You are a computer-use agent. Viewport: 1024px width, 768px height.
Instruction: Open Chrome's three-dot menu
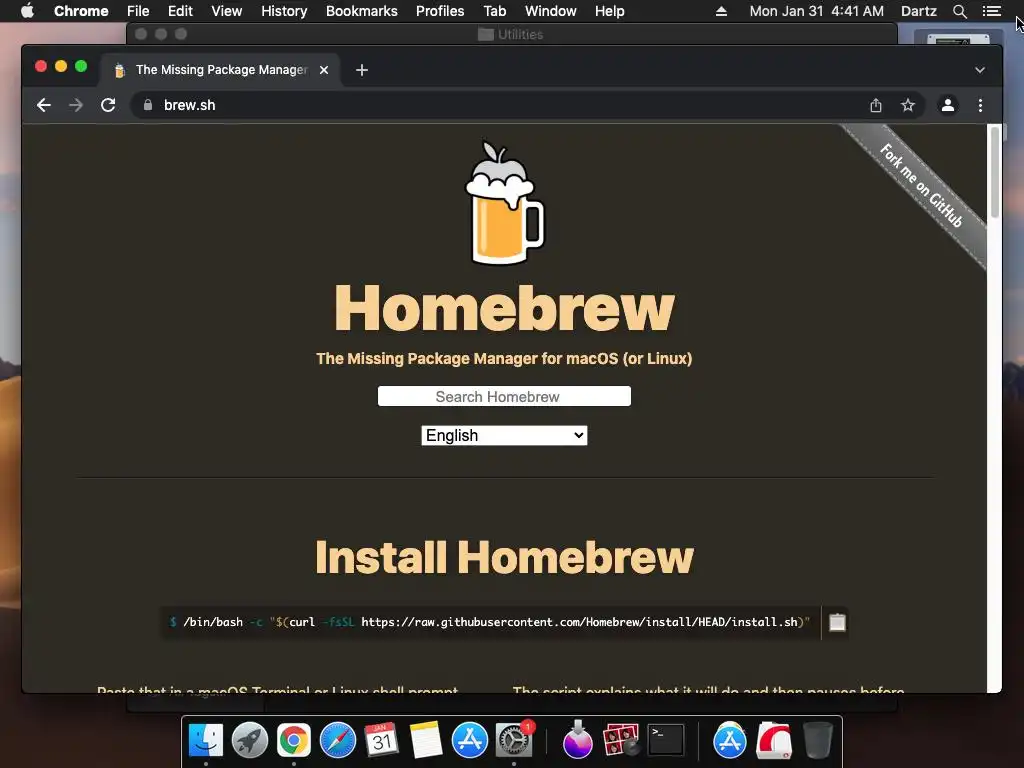[980, 105]
